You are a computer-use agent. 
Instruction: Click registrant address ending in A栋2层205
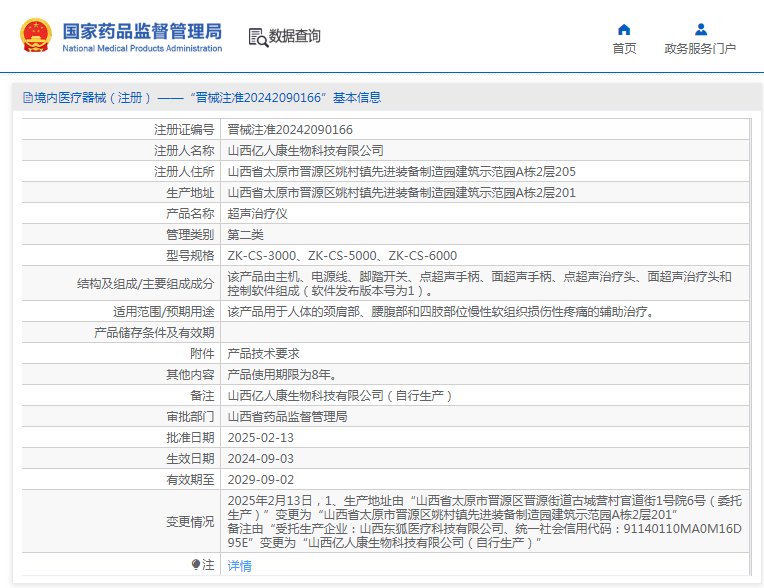pyautogui.click(x=401, y=171)
